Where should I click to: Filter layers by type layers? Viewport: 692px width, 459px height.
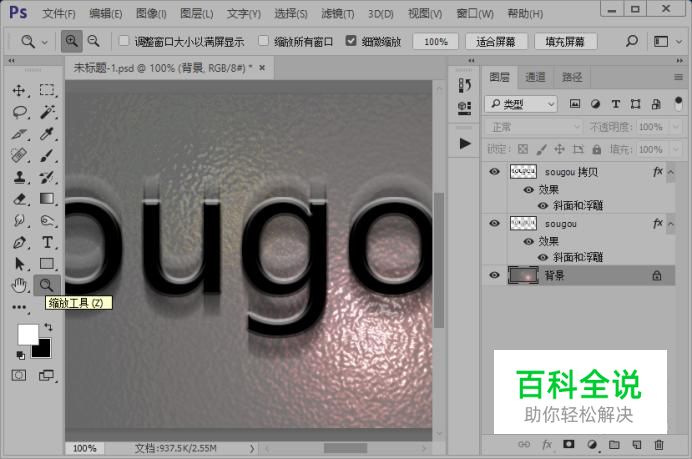point(615,104)
